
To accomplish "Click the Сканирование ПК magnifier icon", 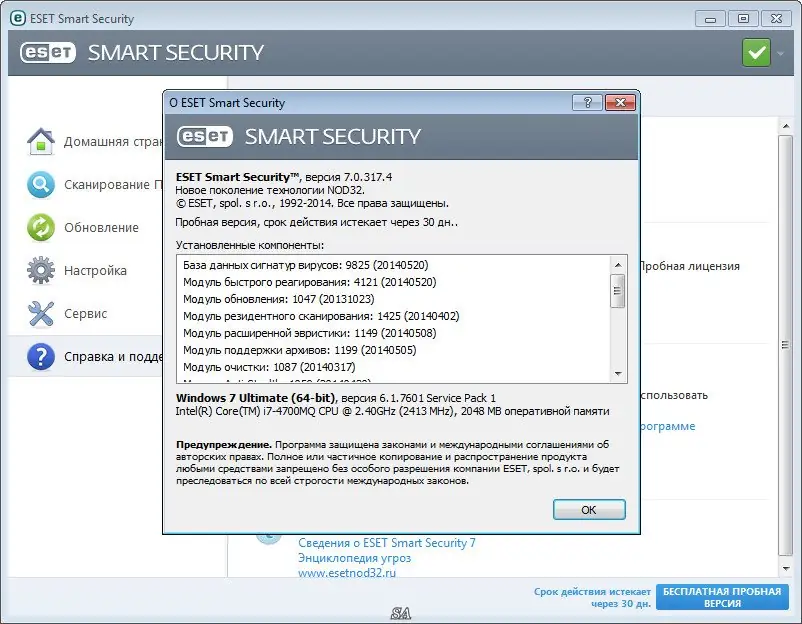I will click(40, 184).
